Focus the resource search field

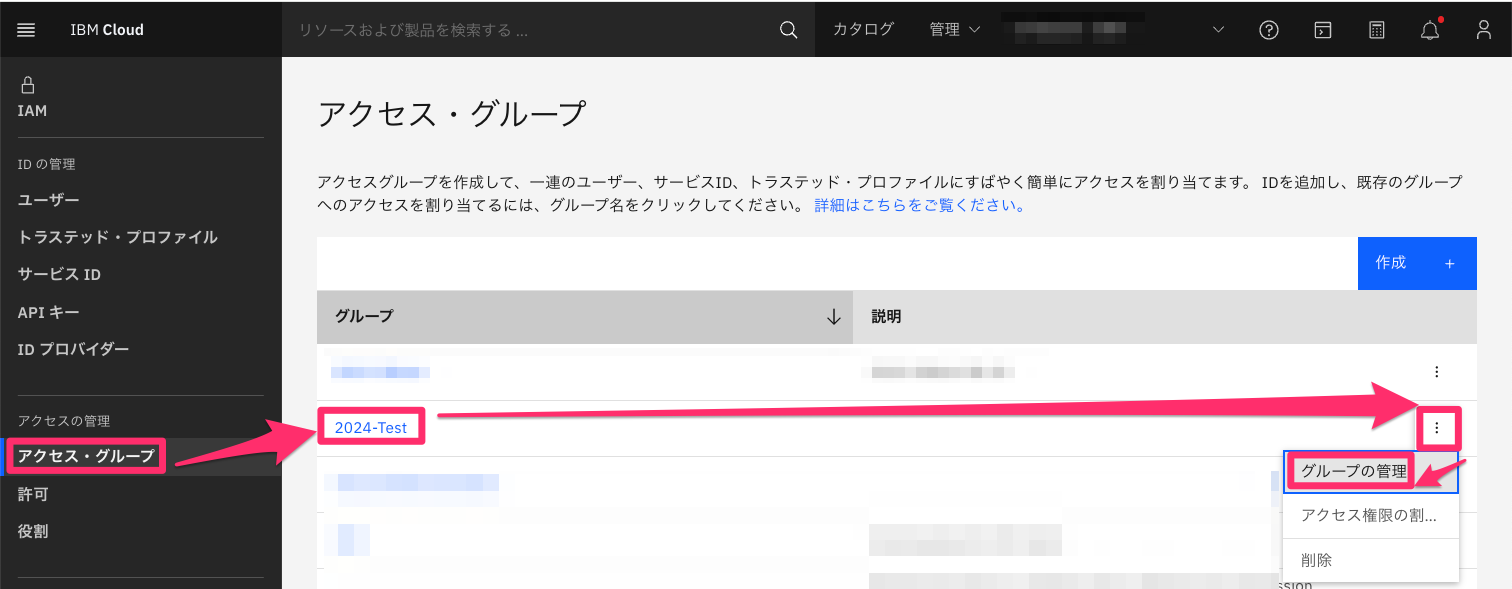coord(530,30)
